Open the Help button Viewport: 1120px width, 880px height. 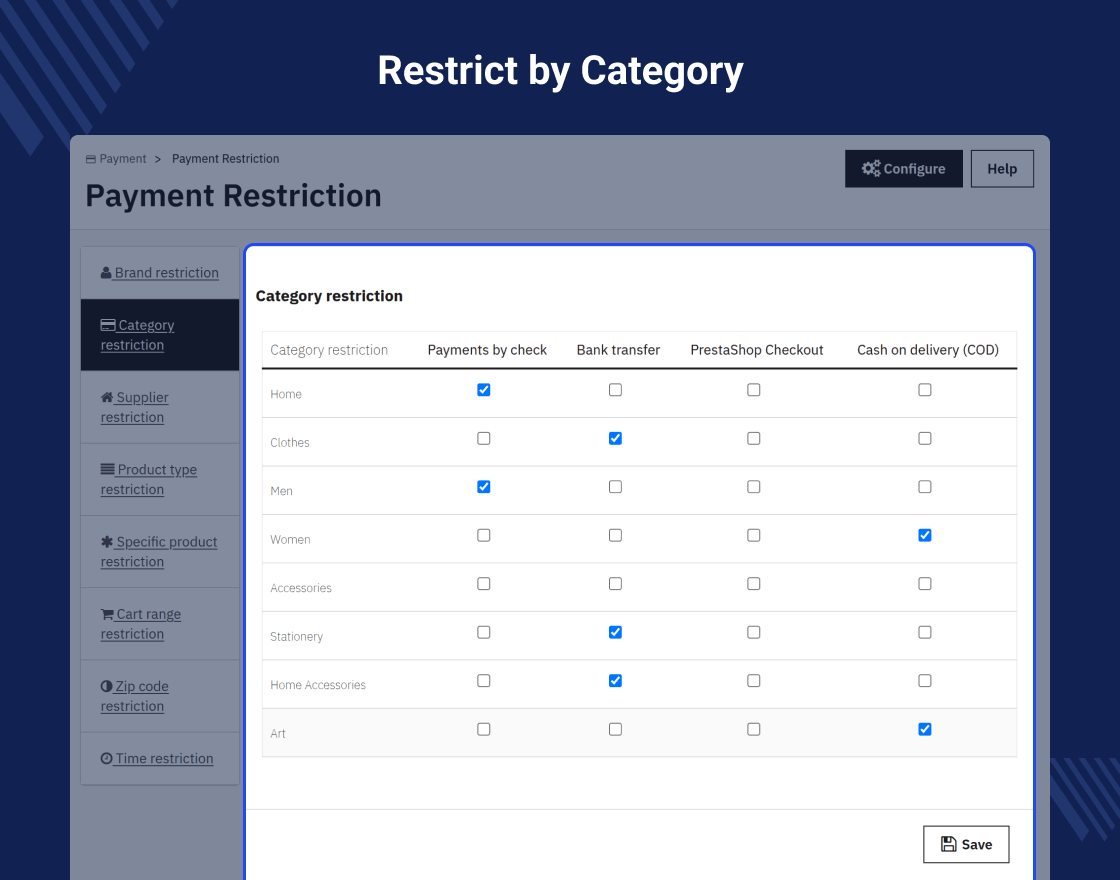1002,169
